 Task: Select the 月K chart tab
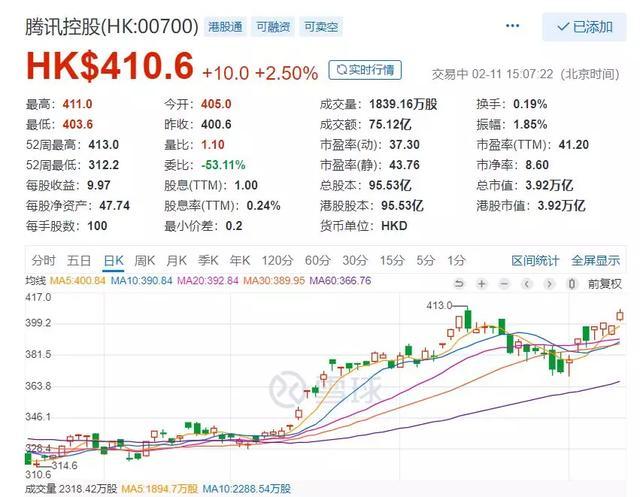pyautogui.click(x=176, y=260)
